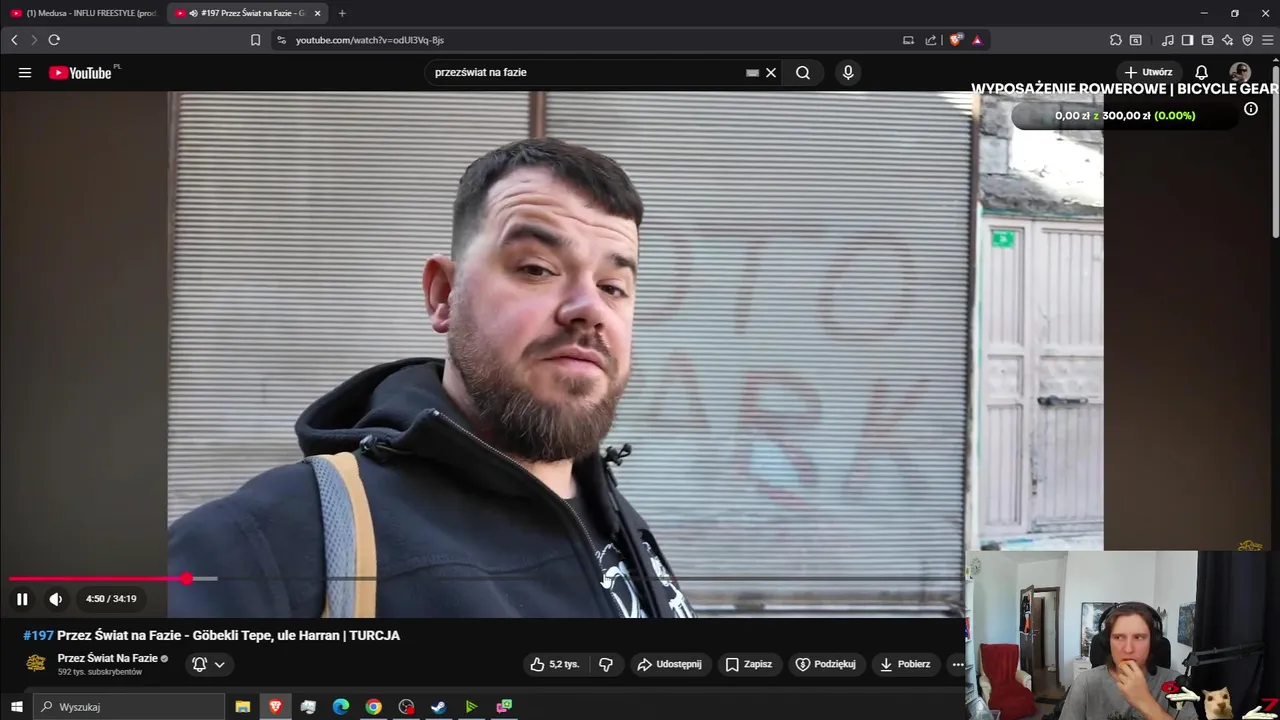Start voice search with the microphone icon
This screenshot has height=720, width=1280.
point(848,73)
